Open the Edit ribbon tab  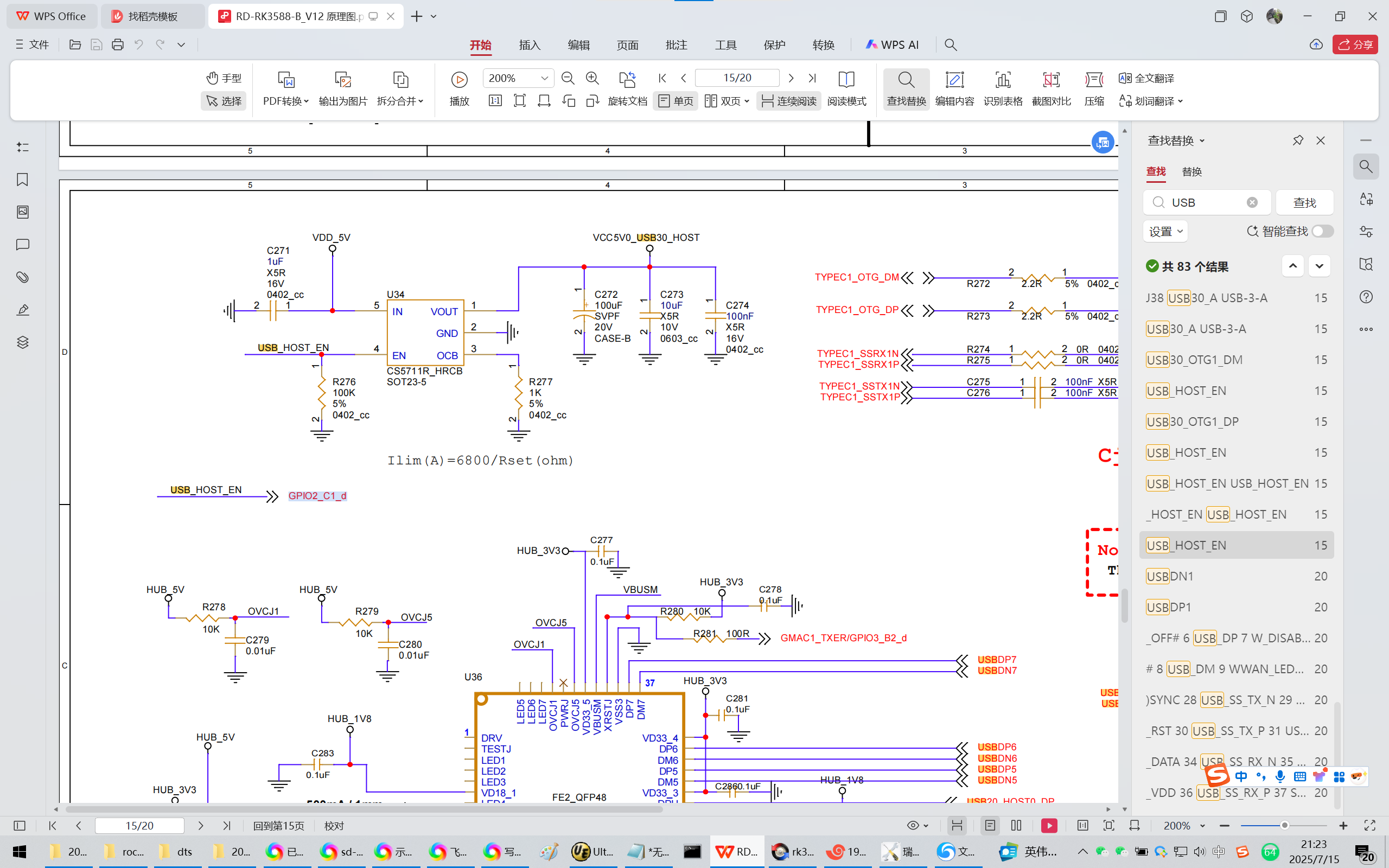[x=578, y=45]
